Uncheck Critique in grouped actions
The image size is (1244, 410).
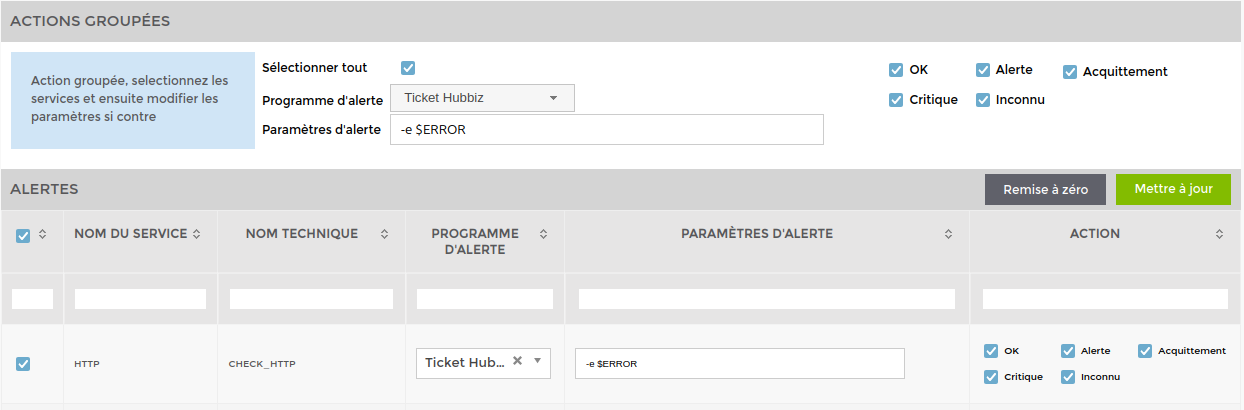pos(896,100)
